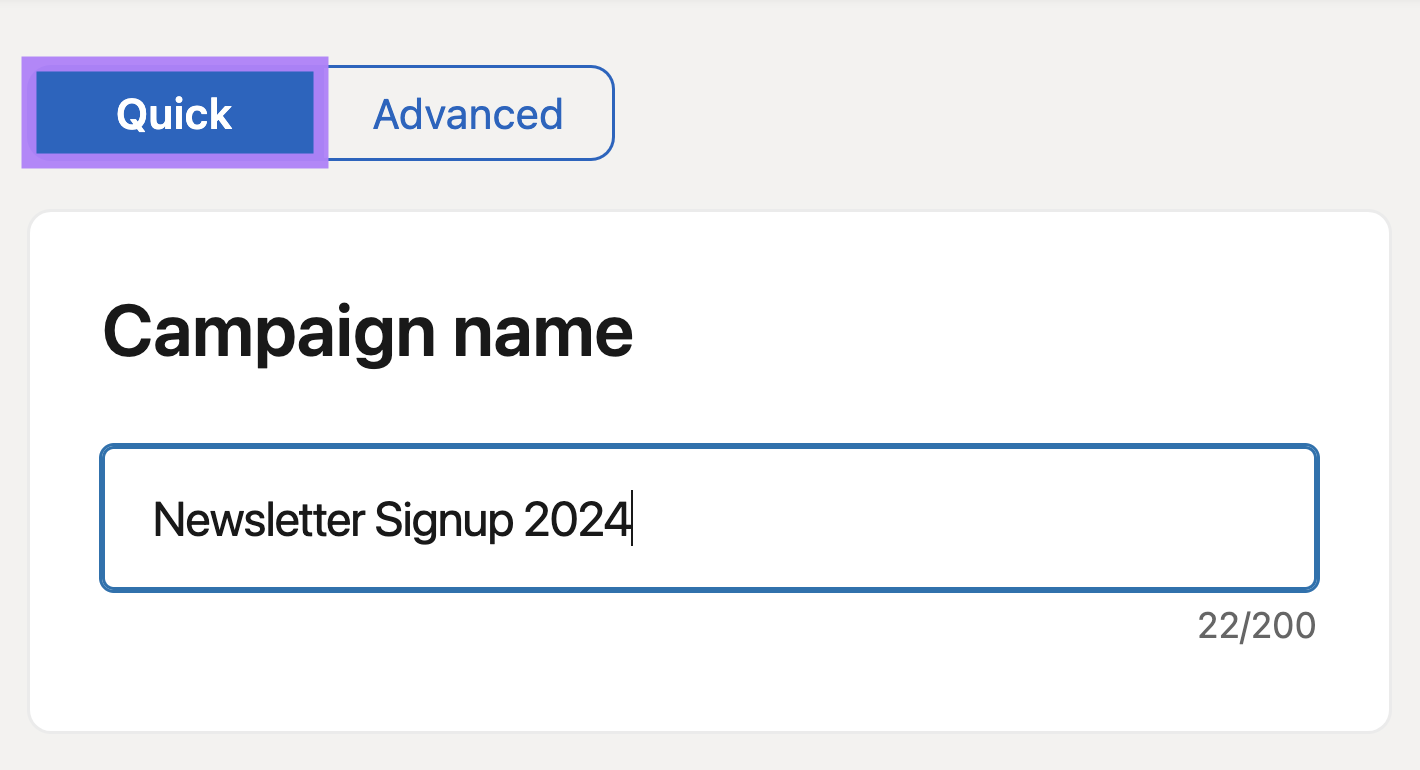Click the Campaign name heading
The height and width of the screenshot is (770, 1420).
click(368, 330)
